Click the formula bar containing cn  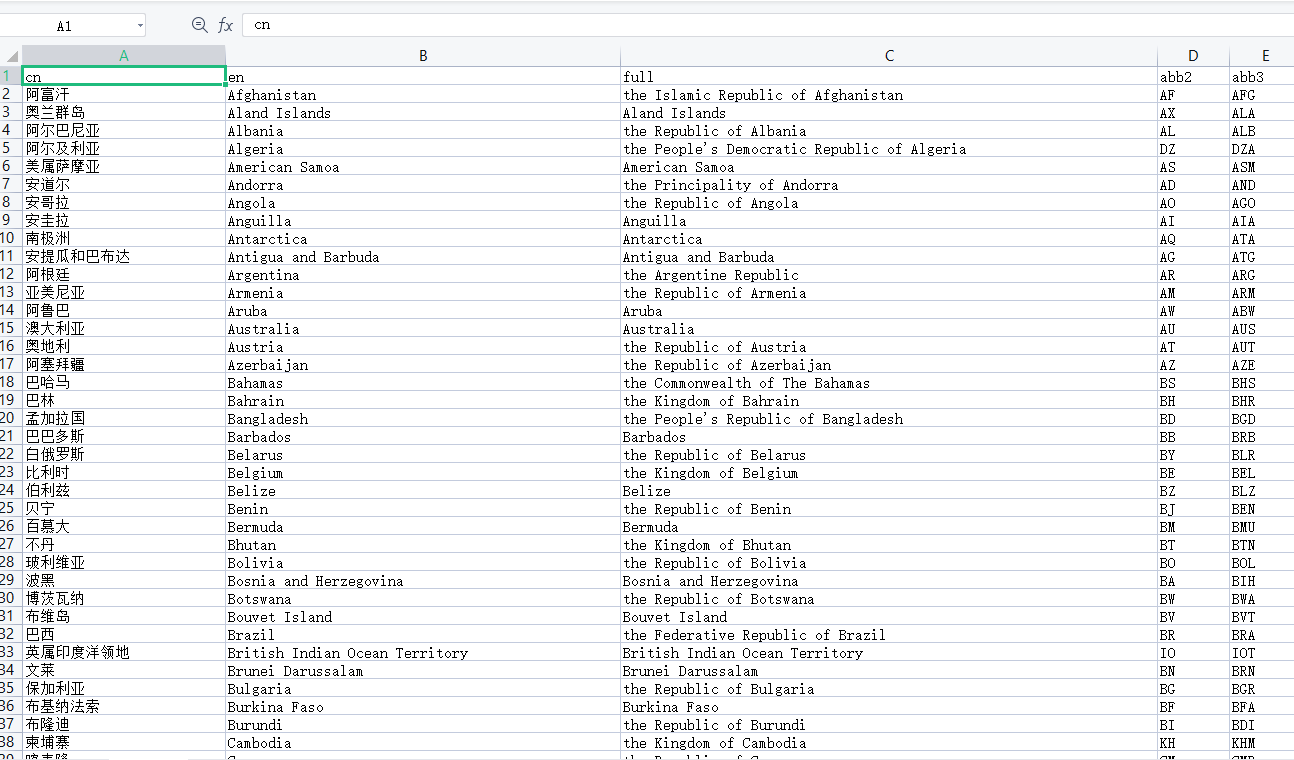pyautogui.click(x=767, y=25)
